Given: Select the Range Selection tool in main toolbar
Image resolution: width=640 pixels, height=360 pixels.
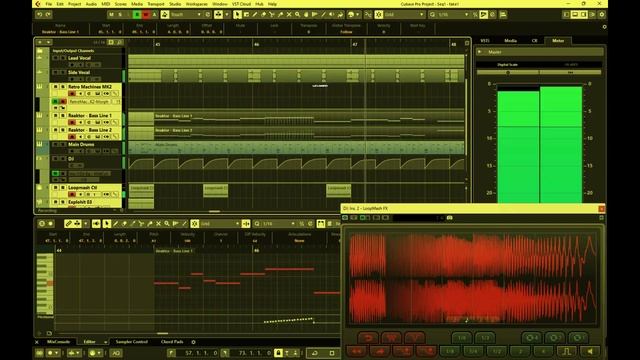Looking at the screenshot, I should (x=246, y=15).
